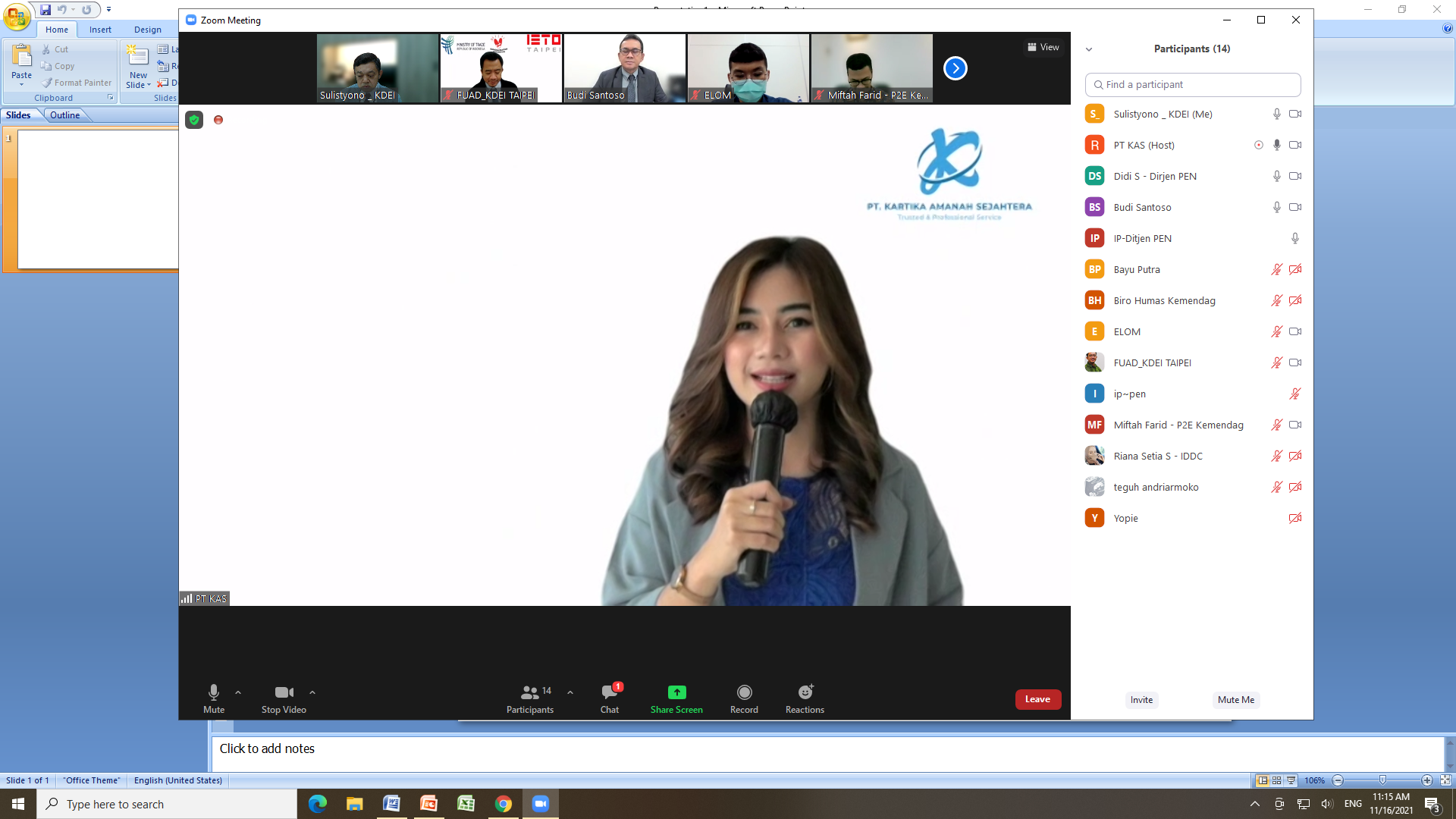1456x819 pixels.
Task: Click the Invite button
Action: (1141, 700)
